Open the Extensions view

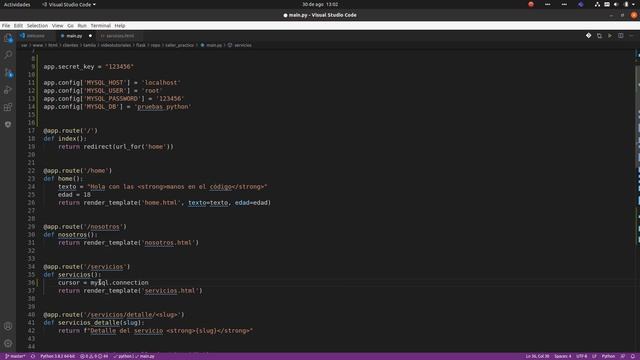click(x=8, y=107)
